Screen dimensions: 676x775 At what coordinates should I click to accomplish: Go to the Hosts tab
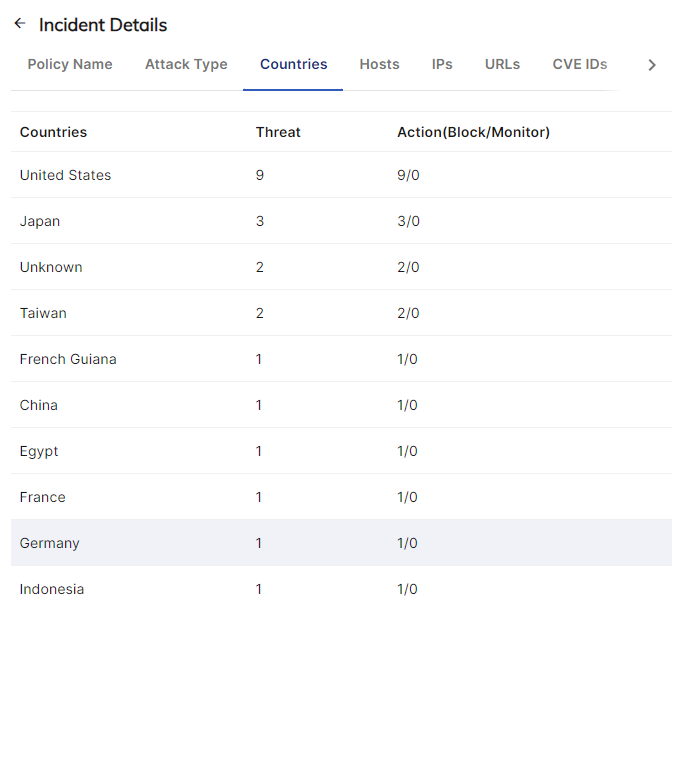(x=379, y=64)
